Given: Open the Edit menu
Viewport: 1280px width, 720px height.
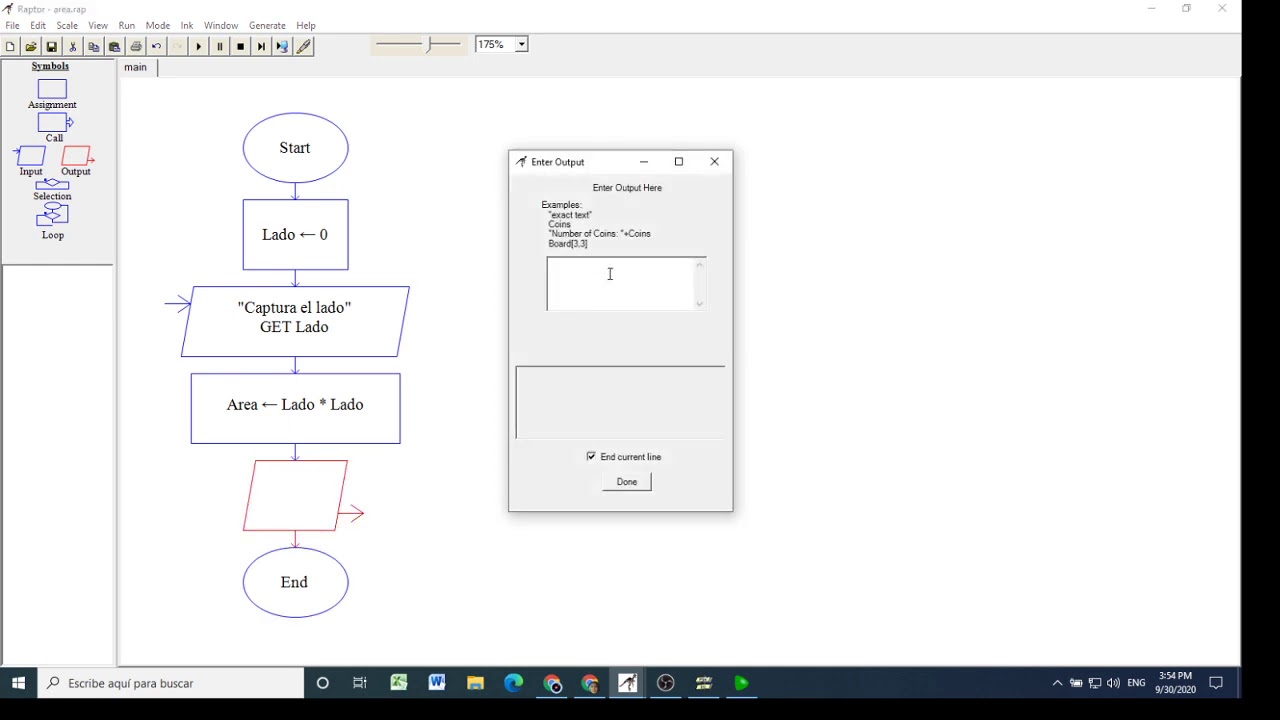Looking at the screenshot, I should pyautogui.click(x=38, y=25).
